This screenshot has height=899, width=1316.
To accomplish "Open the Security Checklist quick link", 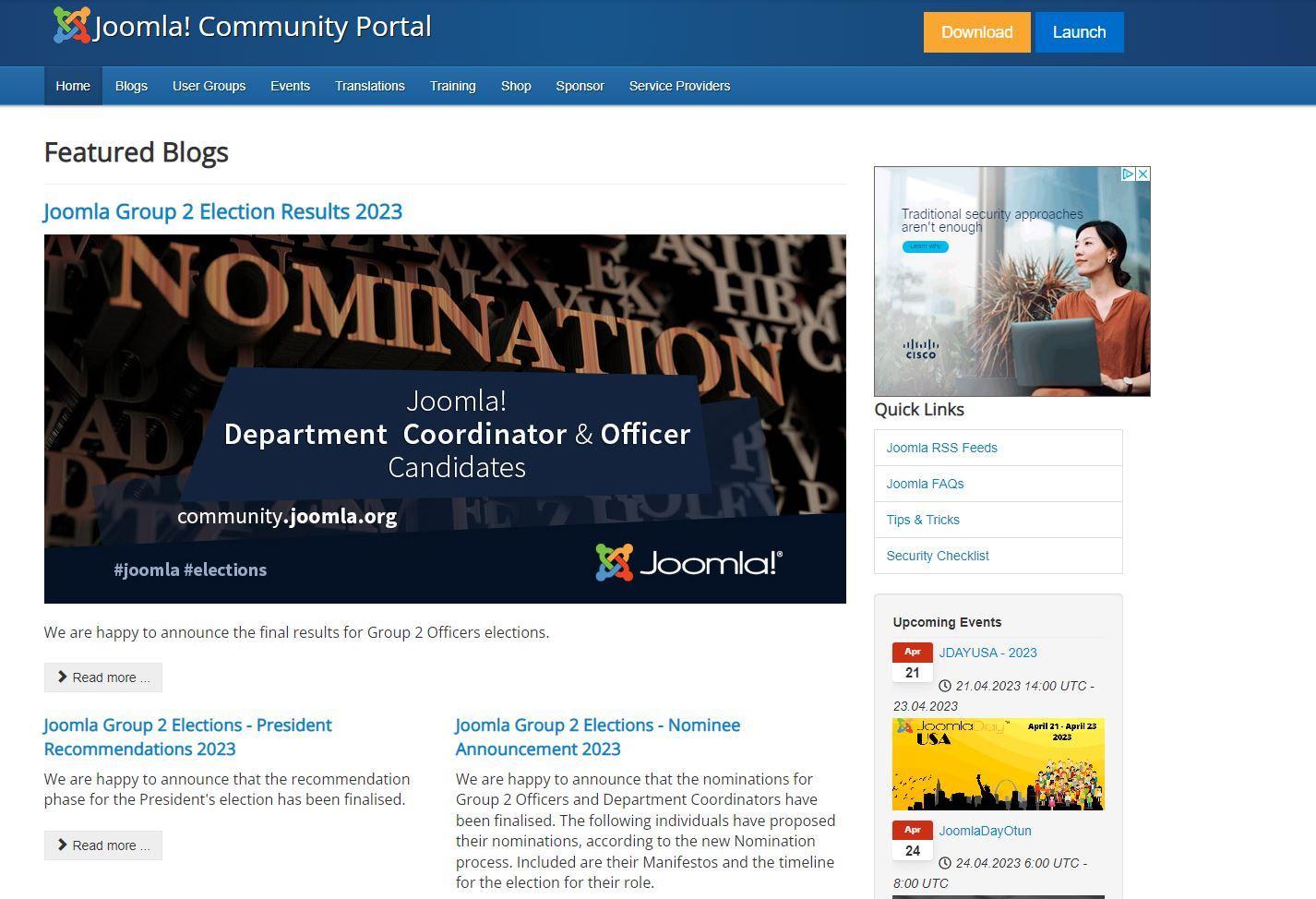I will 937,556.
